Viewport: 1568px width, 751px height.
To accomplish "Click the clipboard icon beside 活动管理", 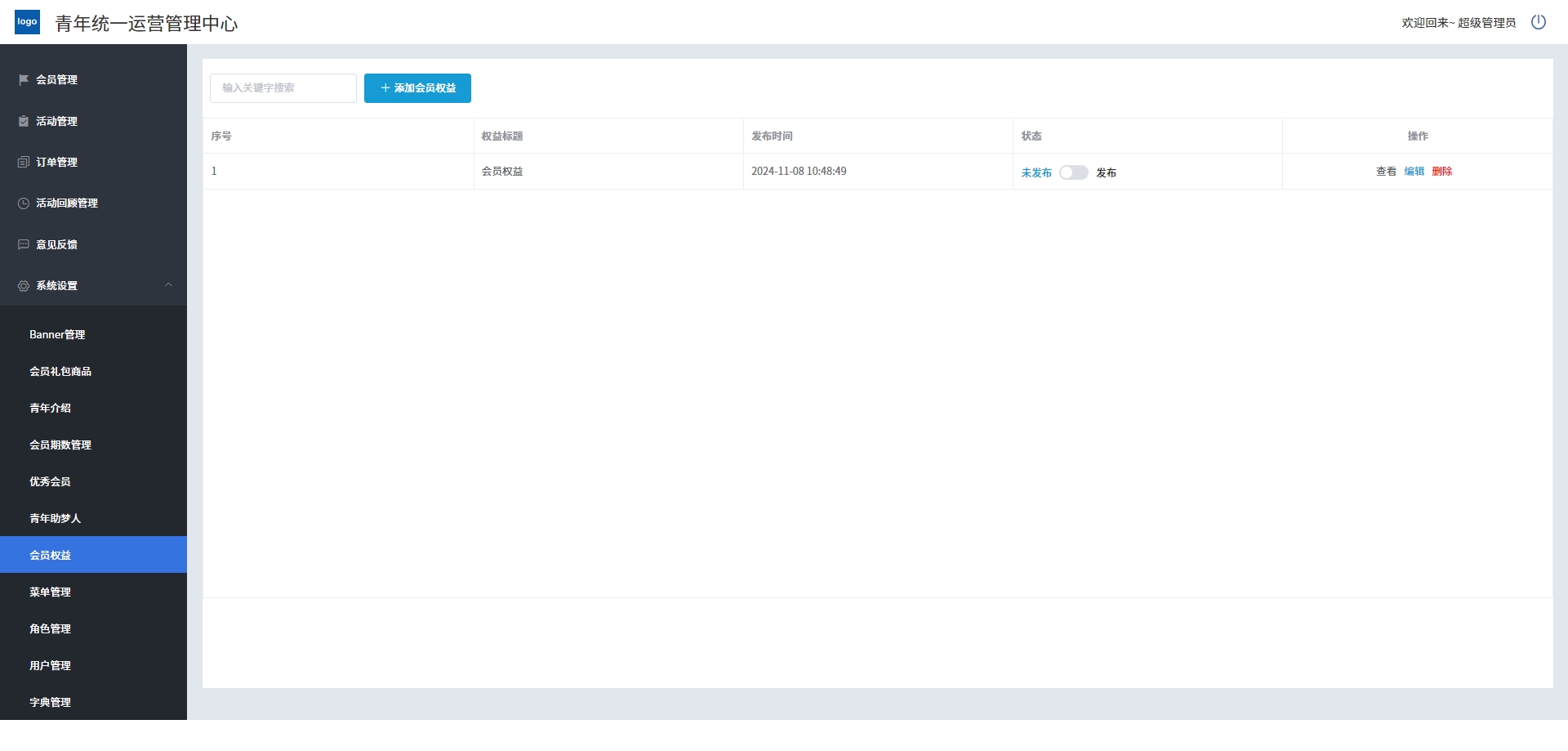I will pos(24,121).
